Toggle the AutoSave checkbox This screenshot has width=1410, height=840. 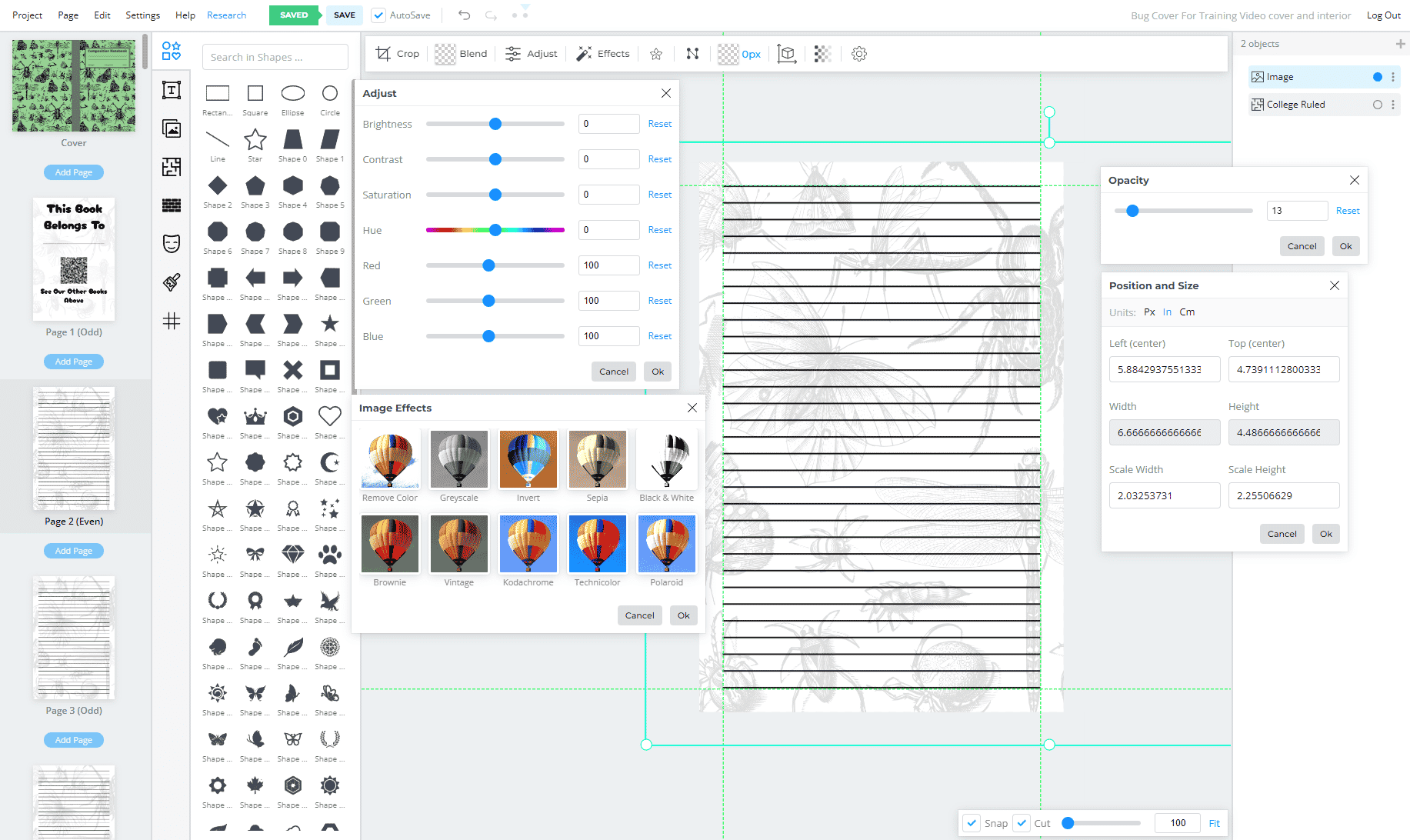378,15
